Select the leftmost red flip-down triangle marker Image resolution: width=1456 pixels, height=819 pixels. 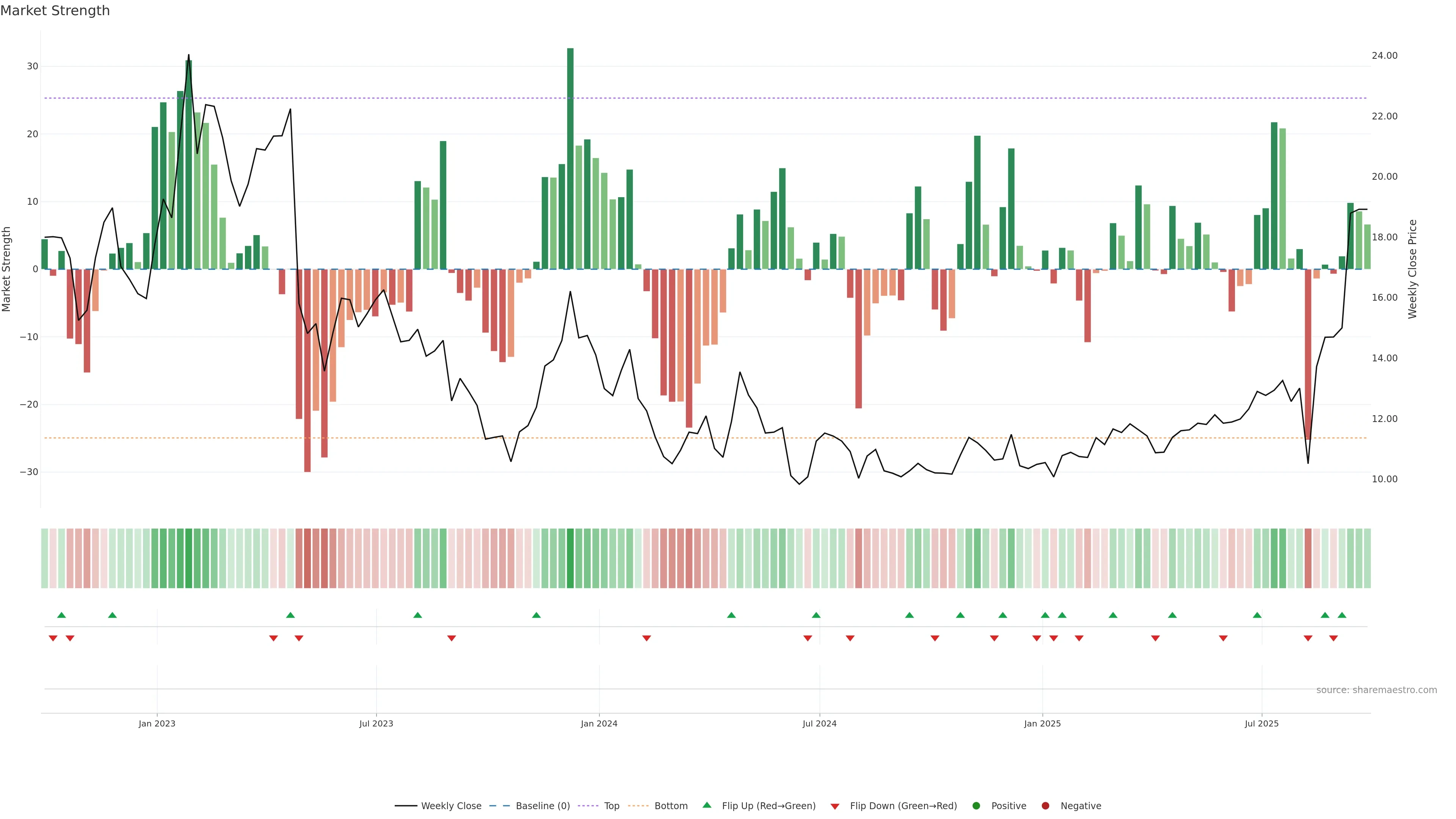[53, 638]
